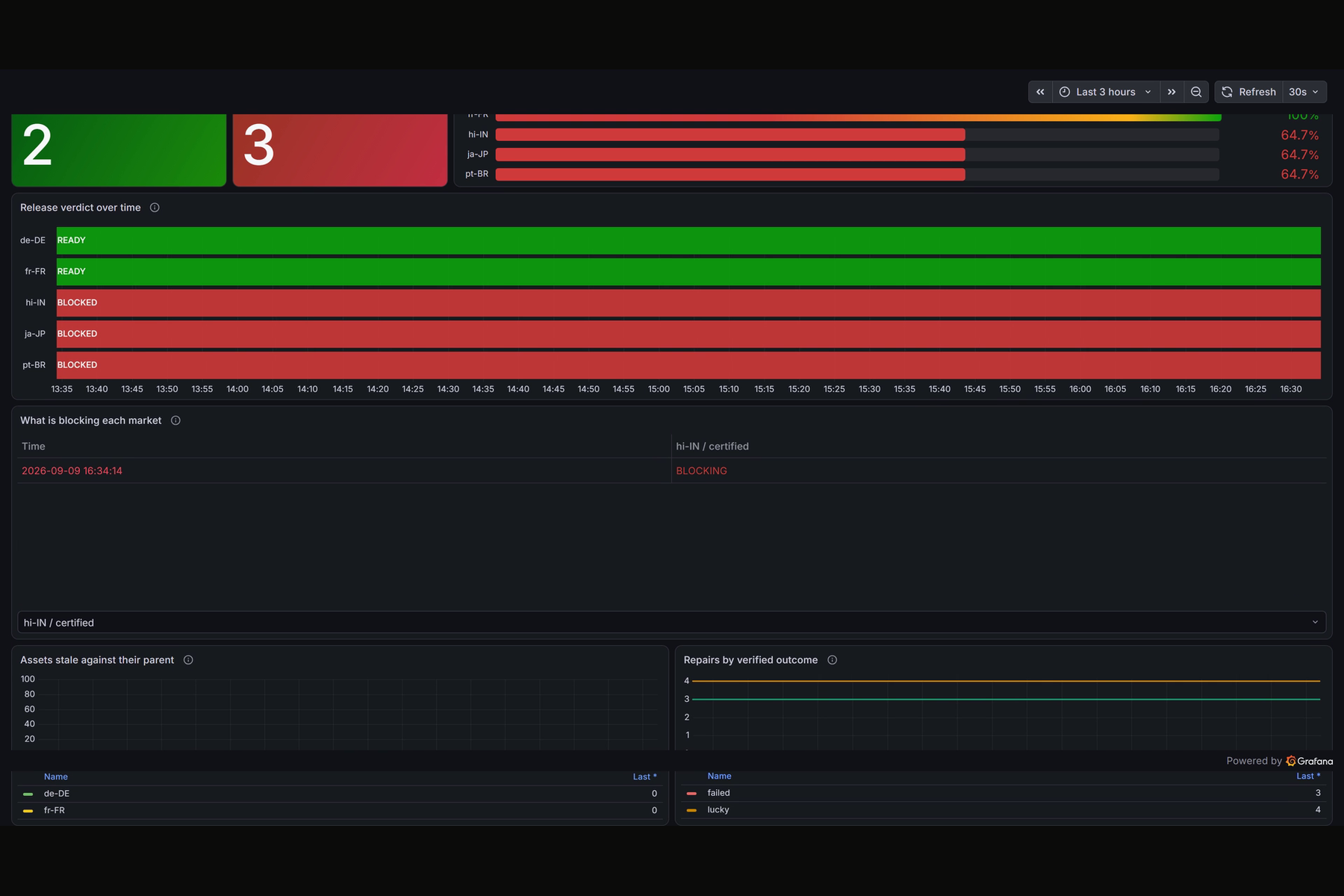This screenshot has width=1344, height=896.
Task: Sort stale assets legend by Name
Action: (56, 777)
